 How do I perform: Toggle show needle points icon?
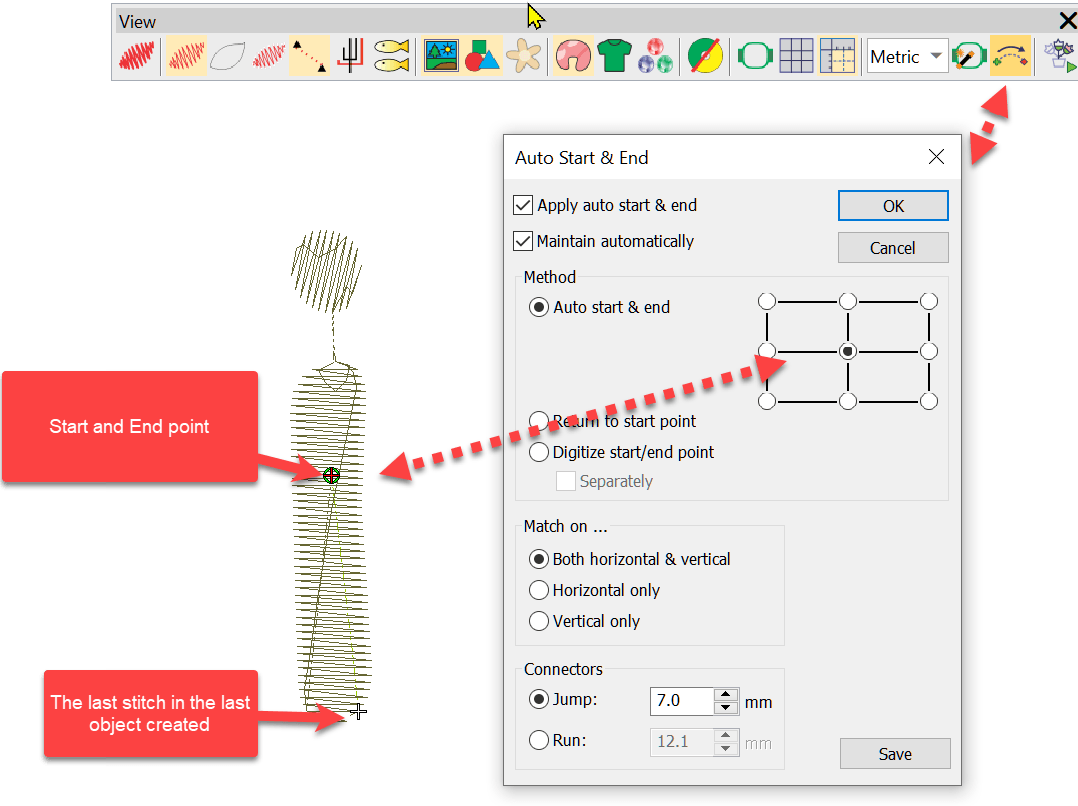point(268,57)
